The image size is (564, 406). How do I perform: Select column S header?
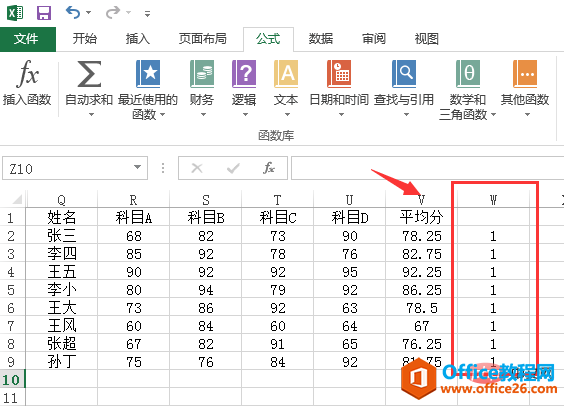[206, 200]
